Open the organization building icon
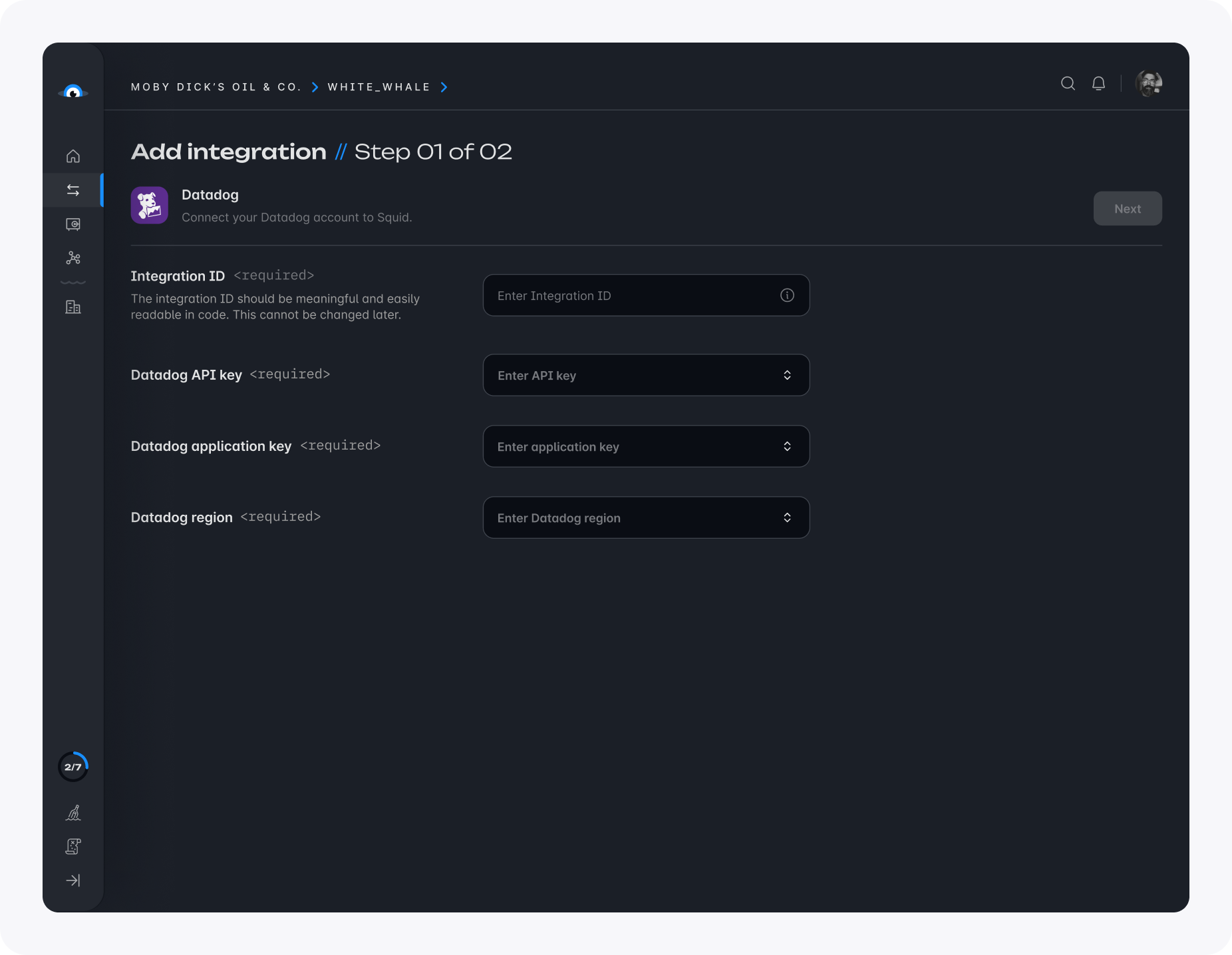The image size is (1232, 955). point(73,307)
